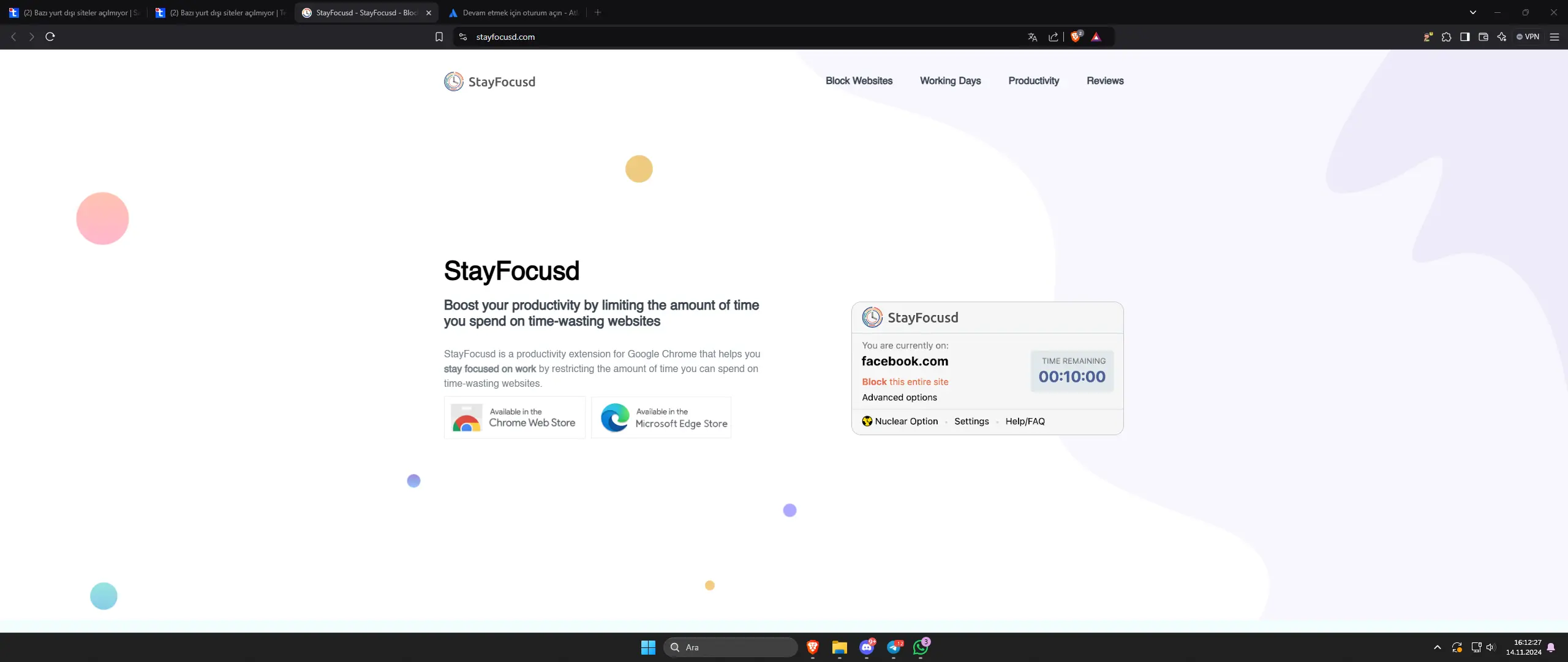Click the profile extension icon in toolbar
1568x662 pixels.
click(x=1428, y=37)
